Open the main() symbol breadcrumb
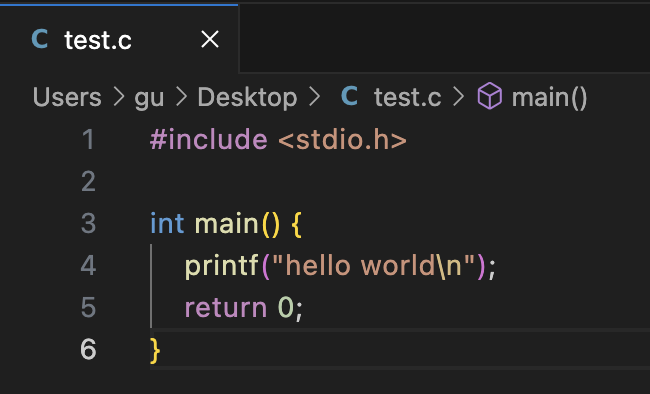The width and height of the screenshot is (650, 394). tap(549, 98)
